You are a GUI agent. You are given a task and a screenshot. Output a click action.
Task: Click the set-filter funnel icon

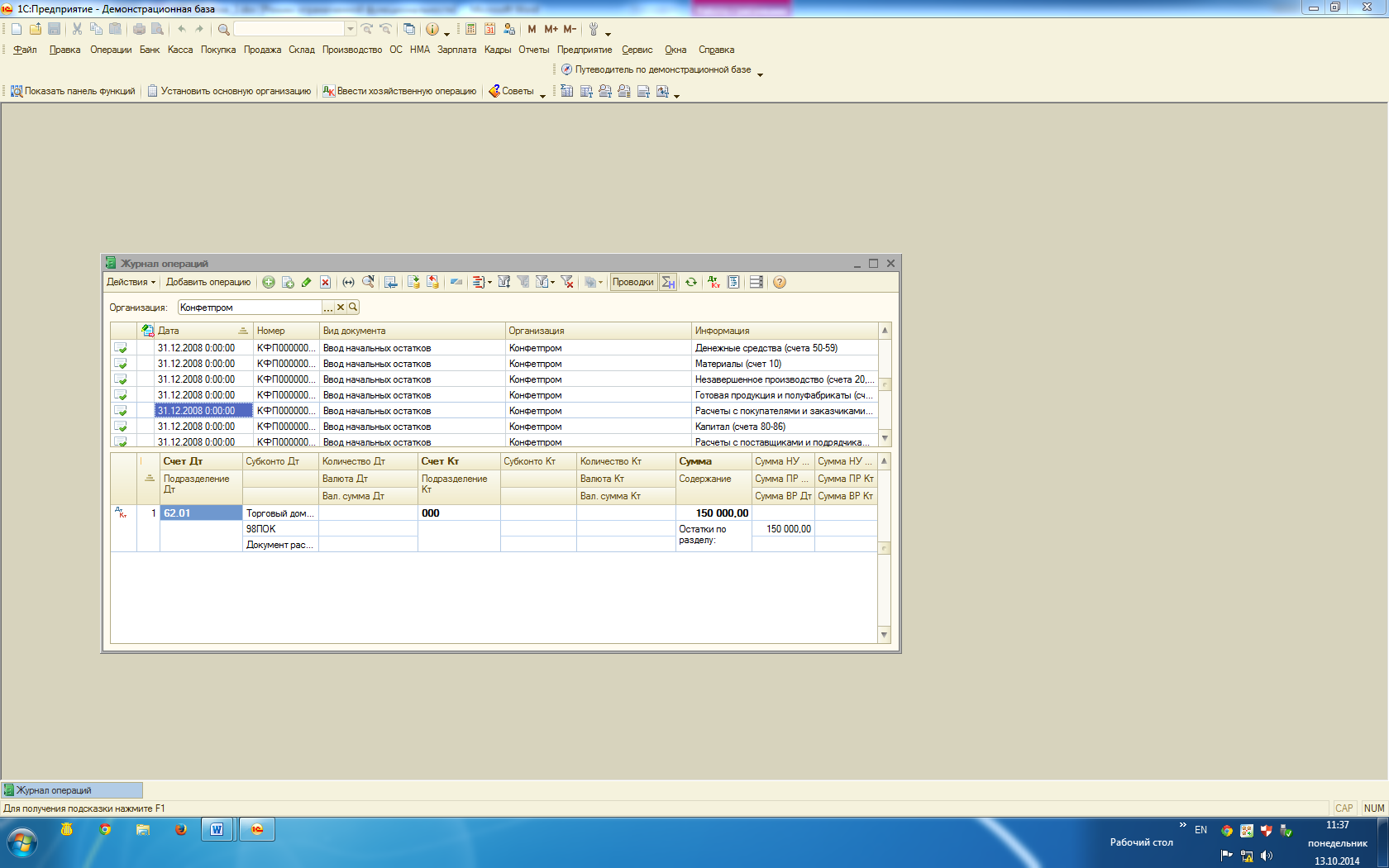(x=504, y=282)
